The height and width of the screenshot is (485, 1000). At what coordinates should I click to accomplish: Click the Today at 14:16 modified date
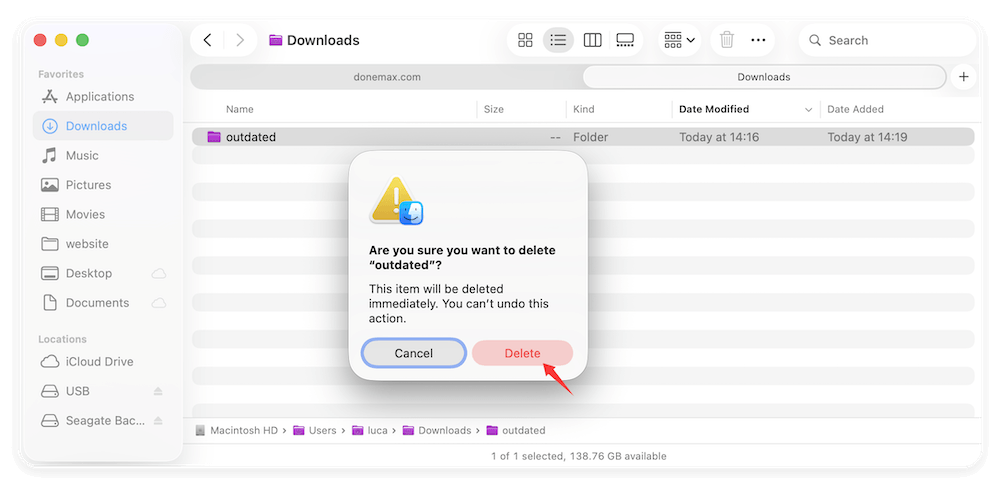[x=719, y=137]
